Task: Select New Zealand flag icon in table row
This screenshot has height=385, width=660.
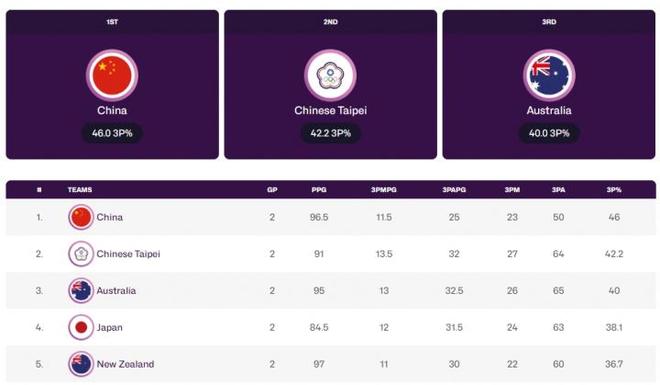Action: (x=81, y=364)
